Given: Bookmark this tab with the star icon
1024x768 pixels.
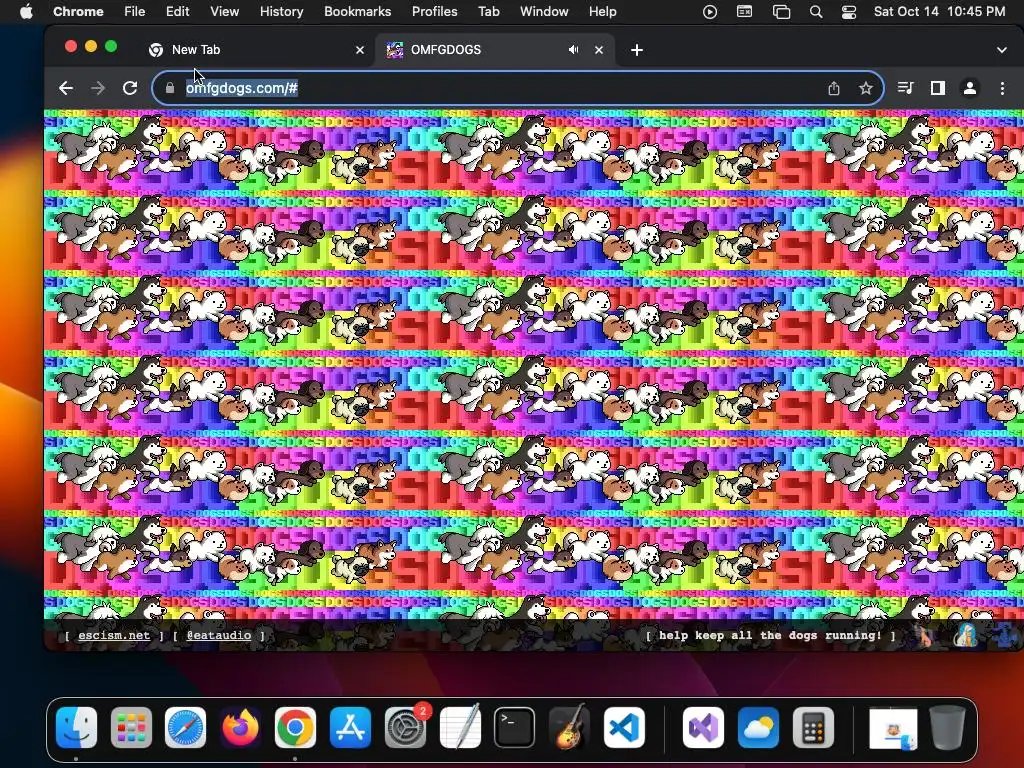Looking at the screenshot, I should click(866, 88).
